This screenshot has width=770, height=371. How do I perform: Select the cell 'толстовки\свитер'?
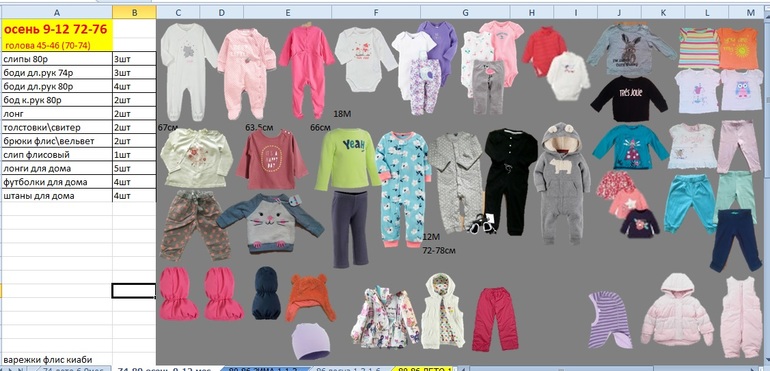(56, 127)
